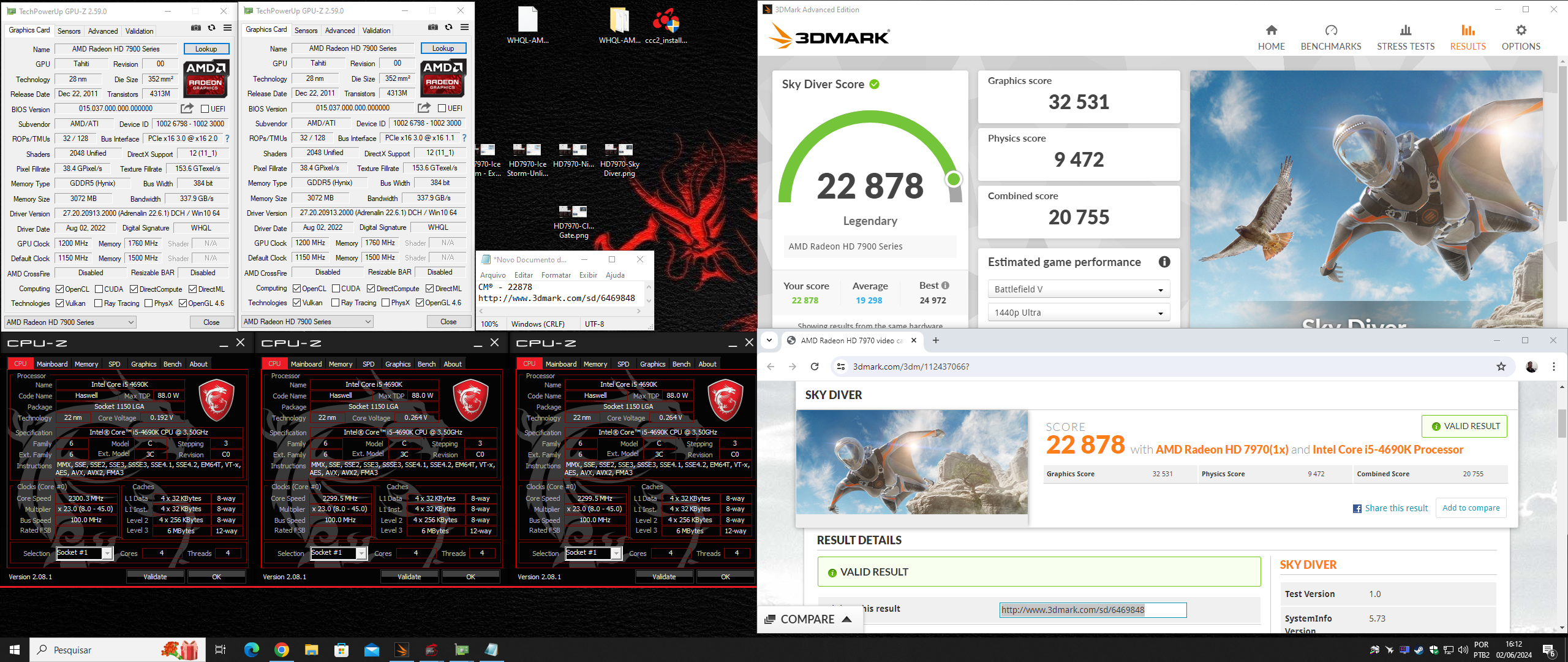Open Formatar menu in Notepad
This screenshot has height=662, width=1568.
(x=556, y=275)
